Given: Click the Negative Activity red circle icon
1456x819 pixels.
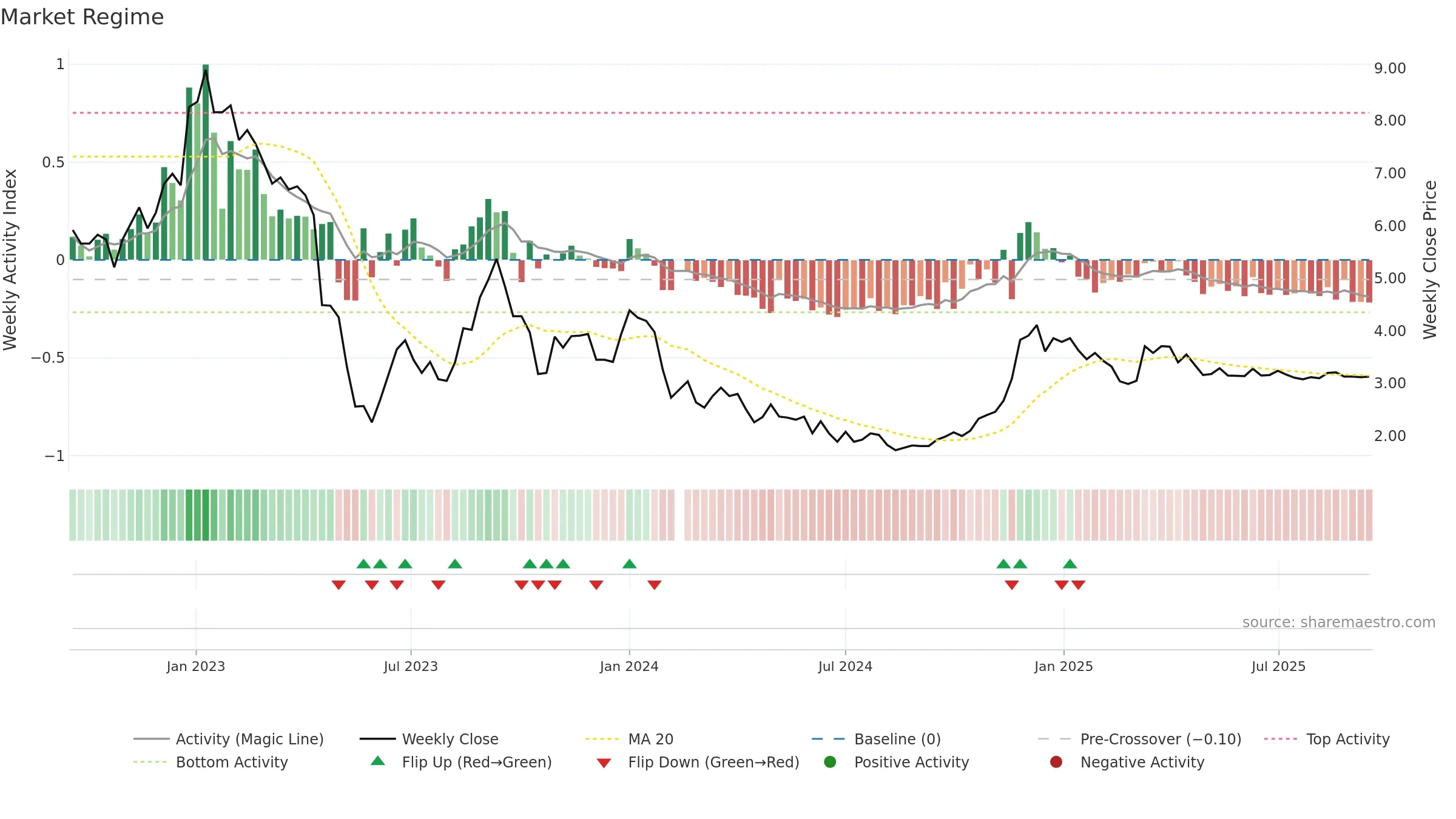Looking at the screenshot, I should (x=1056, y=762).
